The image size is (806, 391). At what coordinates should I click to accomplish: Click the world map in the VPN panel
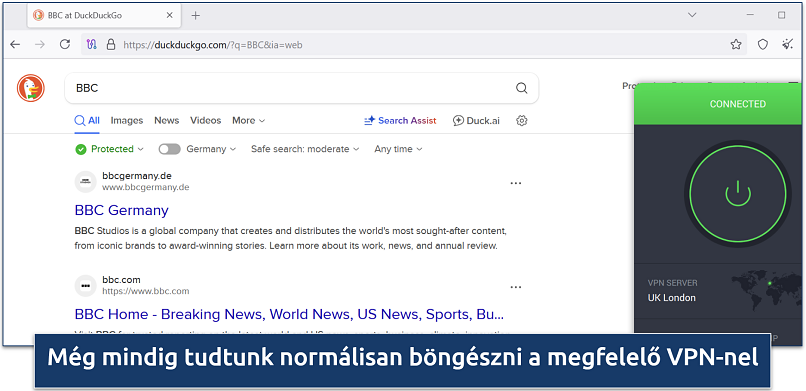click(766, 289)
